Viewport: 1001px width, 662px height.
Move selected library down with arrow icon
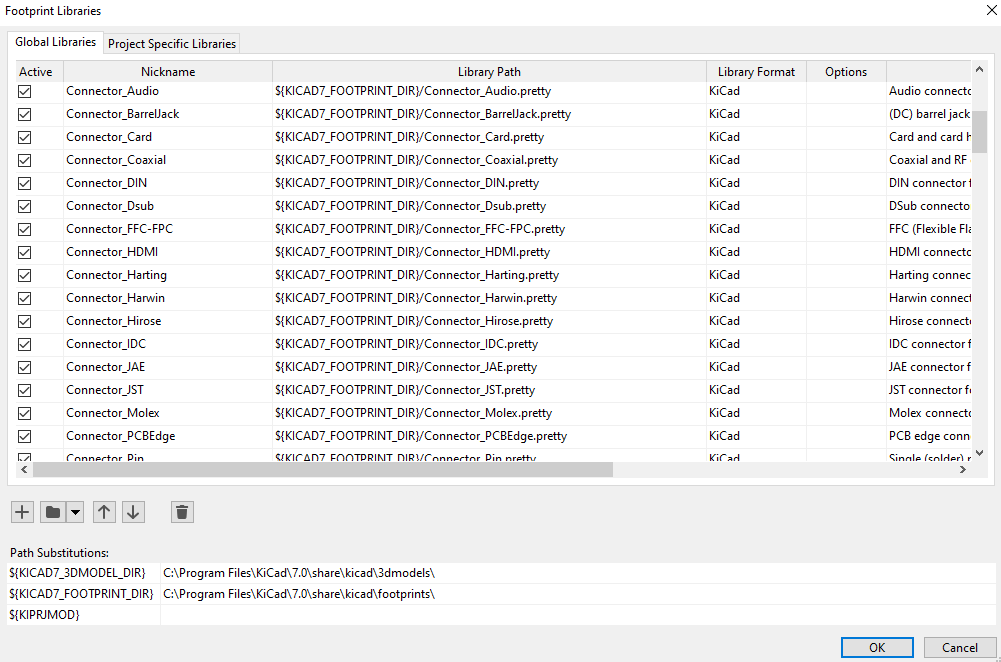tap(133, 512)
